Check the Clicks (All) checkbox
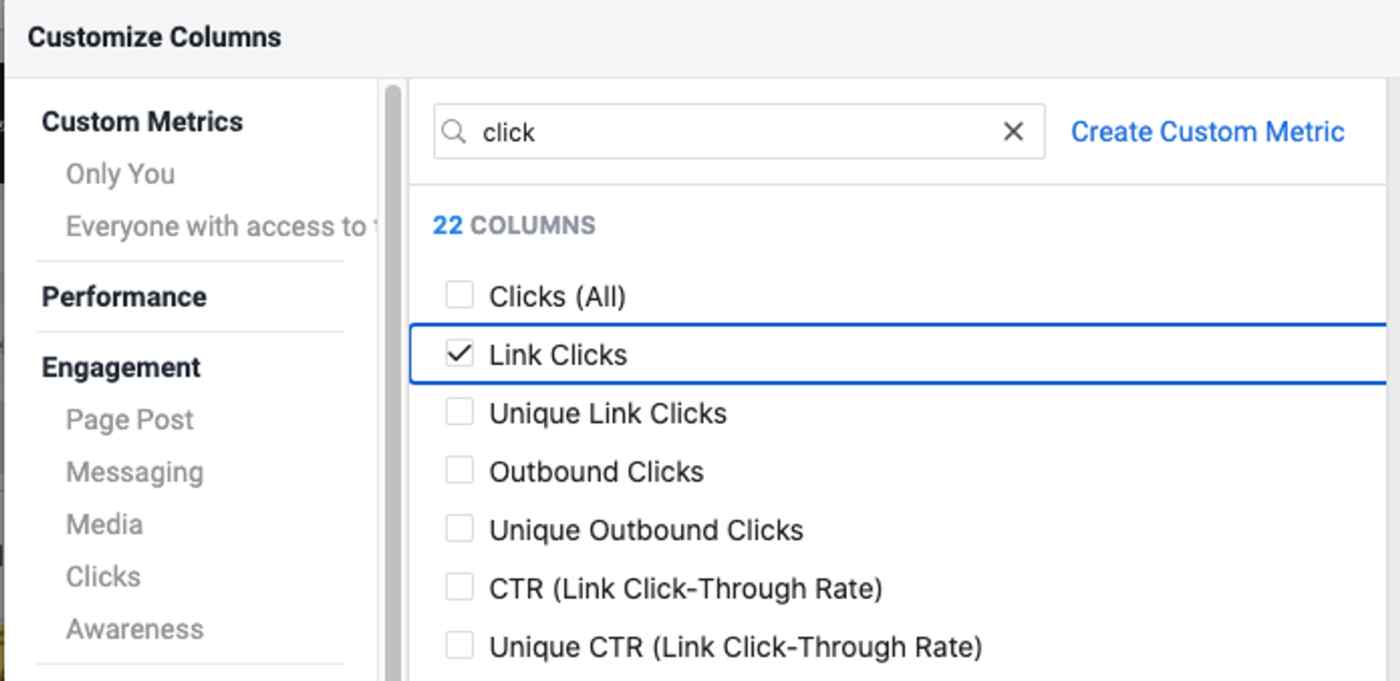 [459, 296]
